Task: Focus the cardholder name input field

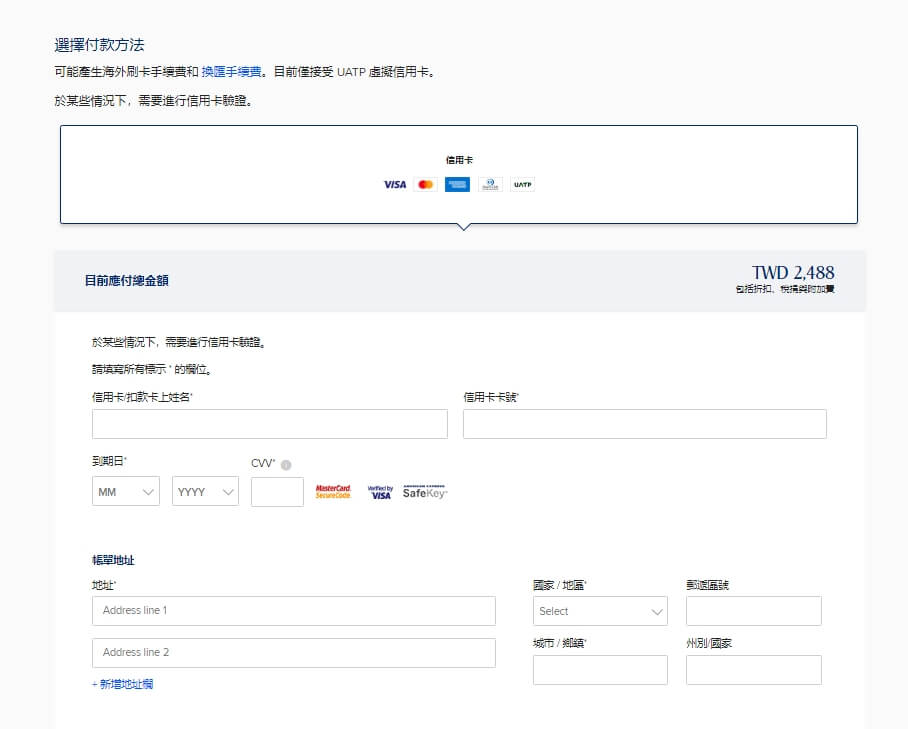Action: point(270,424)
